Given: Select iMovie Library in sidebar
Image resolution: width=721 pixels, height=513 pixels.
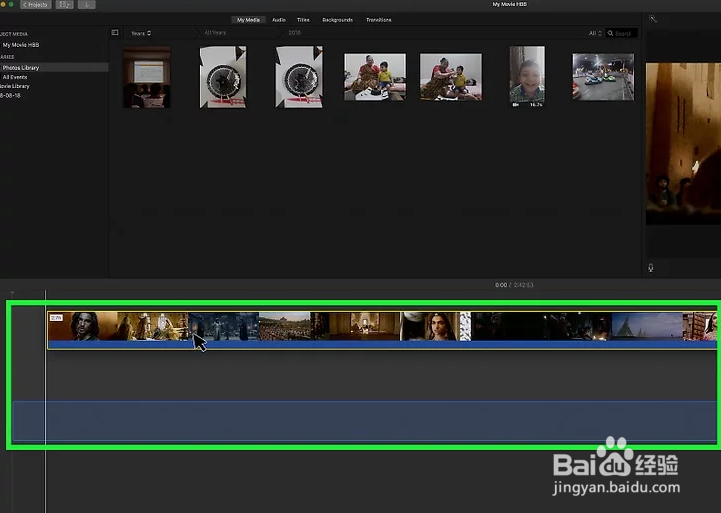Looking at the screenshot, I should [x=15, y=86].
